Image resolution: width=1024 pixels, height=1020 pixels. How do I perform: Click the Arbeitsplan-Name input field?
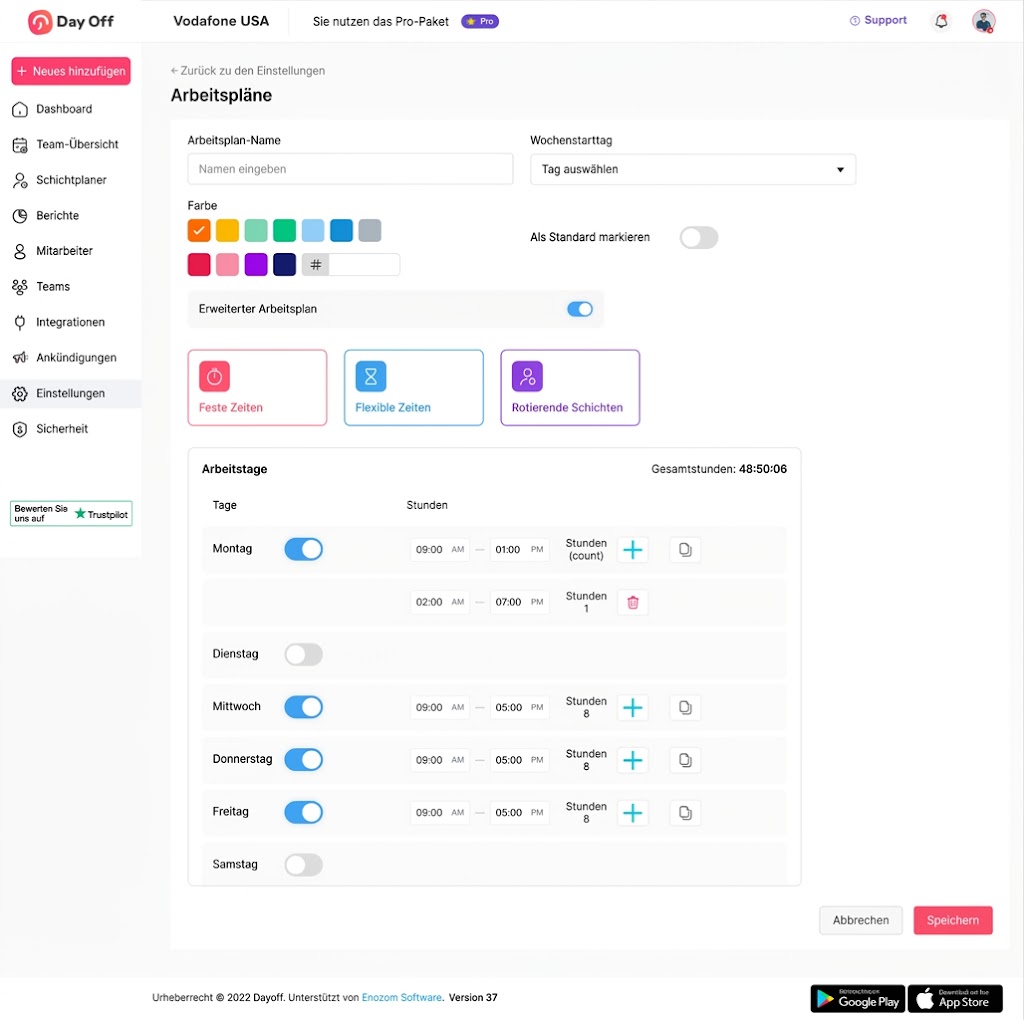350,169
